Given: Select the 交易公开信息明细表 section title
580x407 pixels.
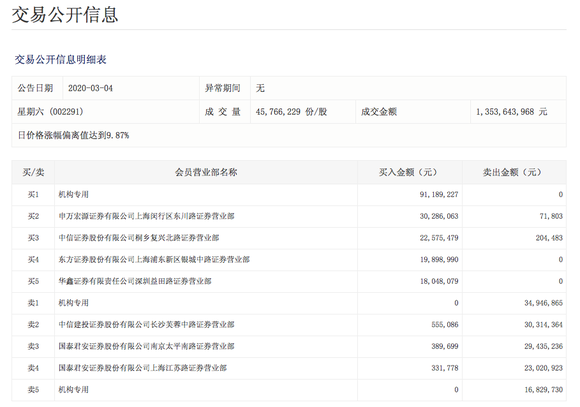Looking at the screenshot, I should (x=60, y=60).
